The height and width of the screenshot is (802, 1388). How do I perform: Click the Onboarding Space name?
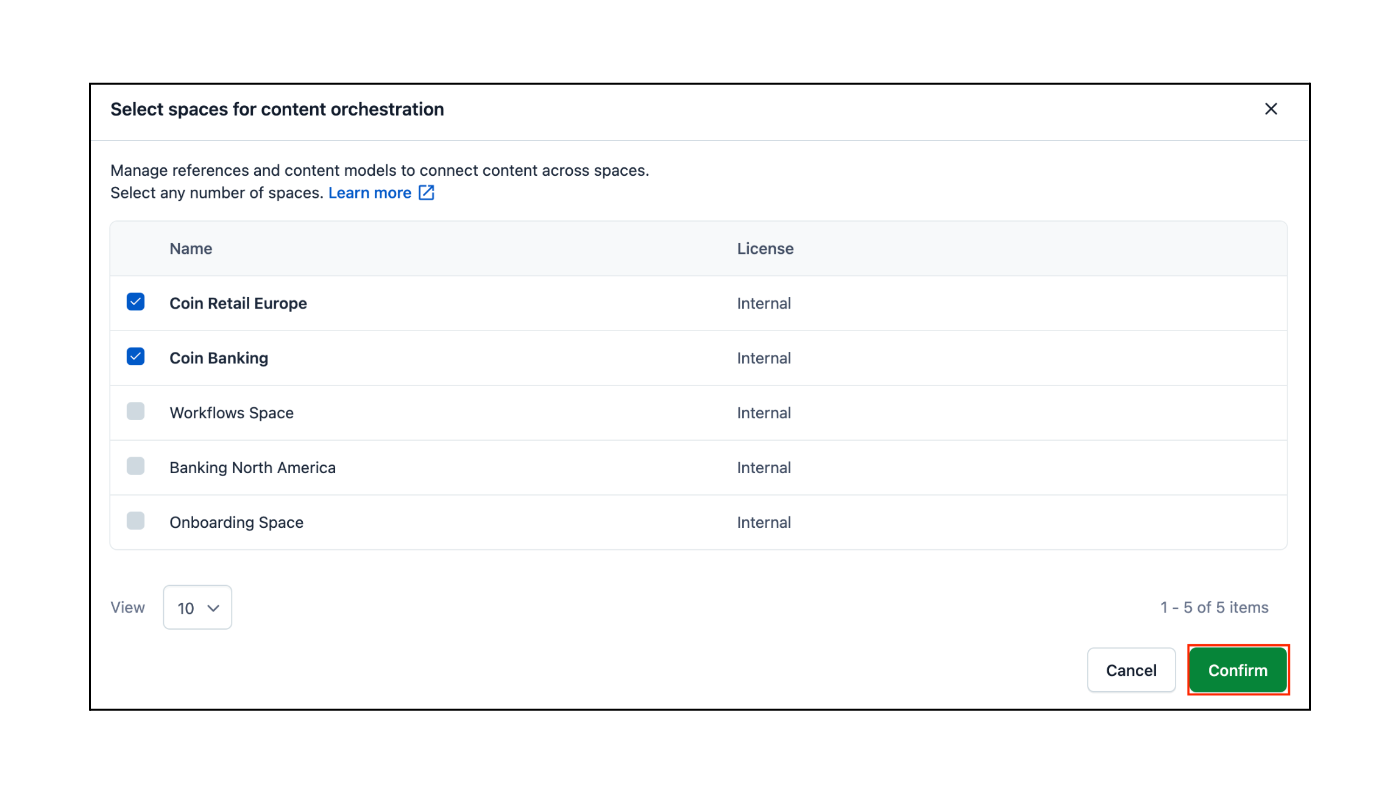236,522
